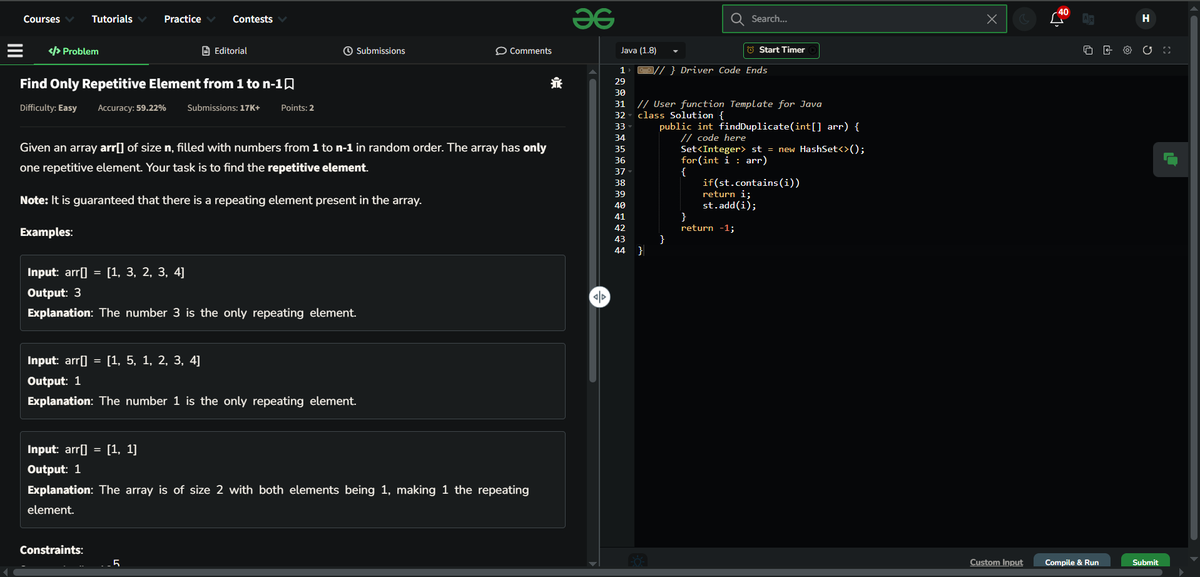The image size is (1200, 577).
Task: Click the Compile & Run button
Action: (1072, 562)
